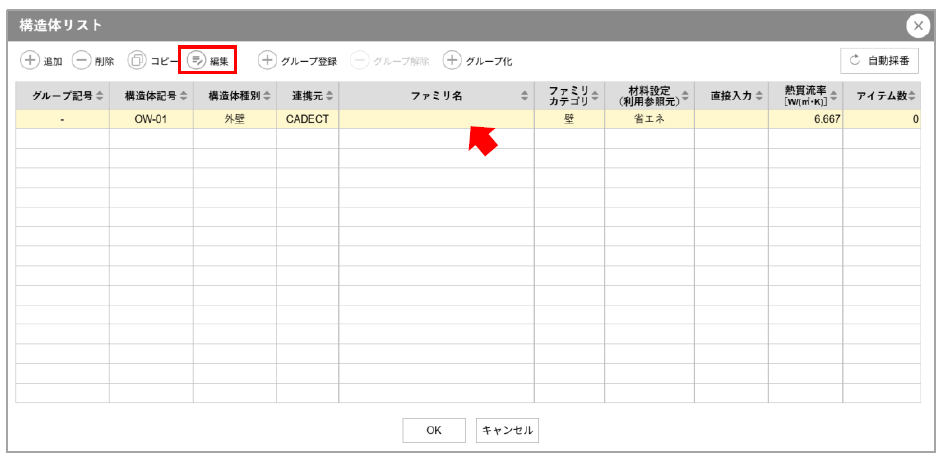
Task: Sort by 構造体種別 column header
Action: pos(234,96)
